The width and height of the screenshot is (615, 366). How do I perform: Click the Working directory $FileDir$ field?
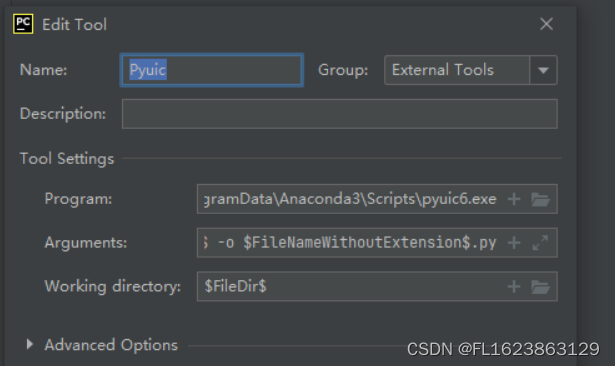point(377,286)
